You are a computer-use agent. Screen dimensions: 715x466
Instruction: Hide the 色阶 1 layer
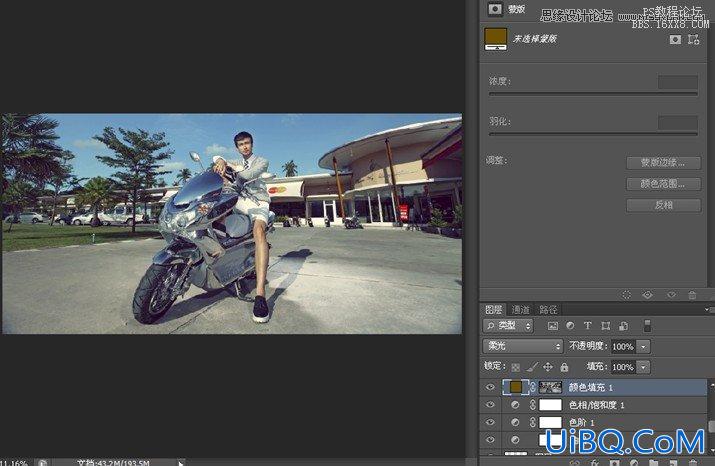click(490, 422)
